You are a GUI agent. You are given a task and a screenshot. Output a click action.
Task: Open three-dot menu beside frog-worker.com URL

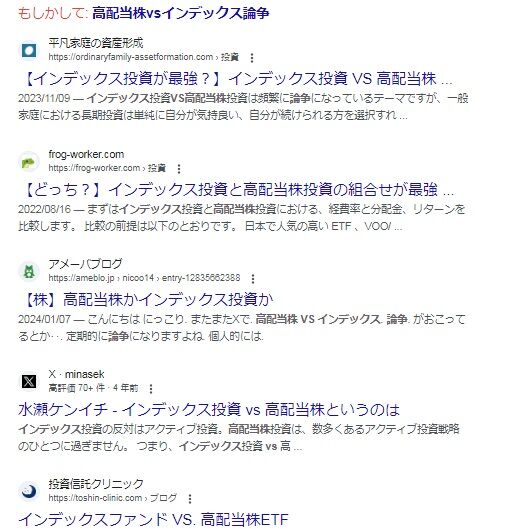click(179, 169)
